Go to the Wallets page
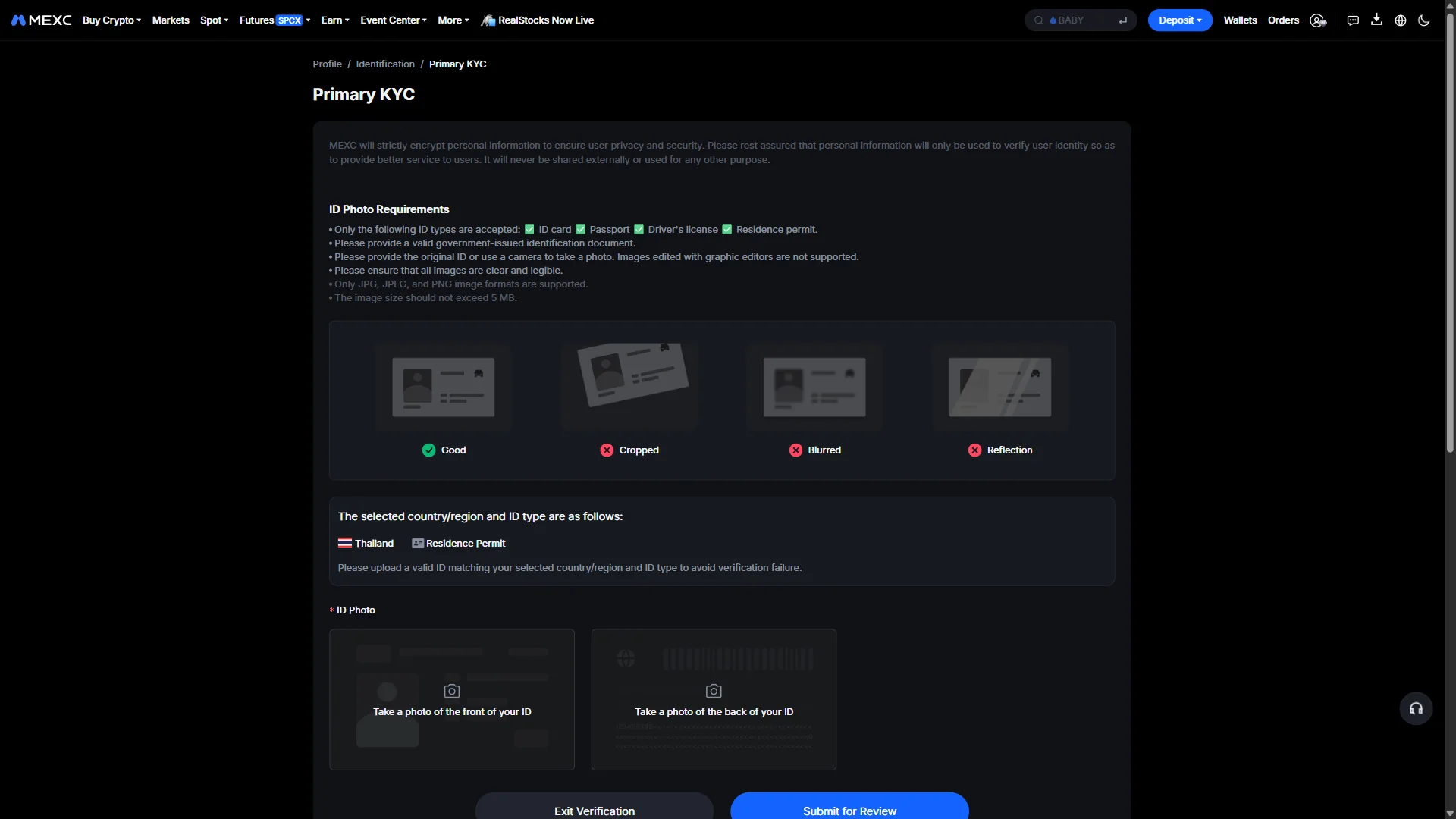The height and width of the screenshot is (819, 1456). pos(1240,20)
